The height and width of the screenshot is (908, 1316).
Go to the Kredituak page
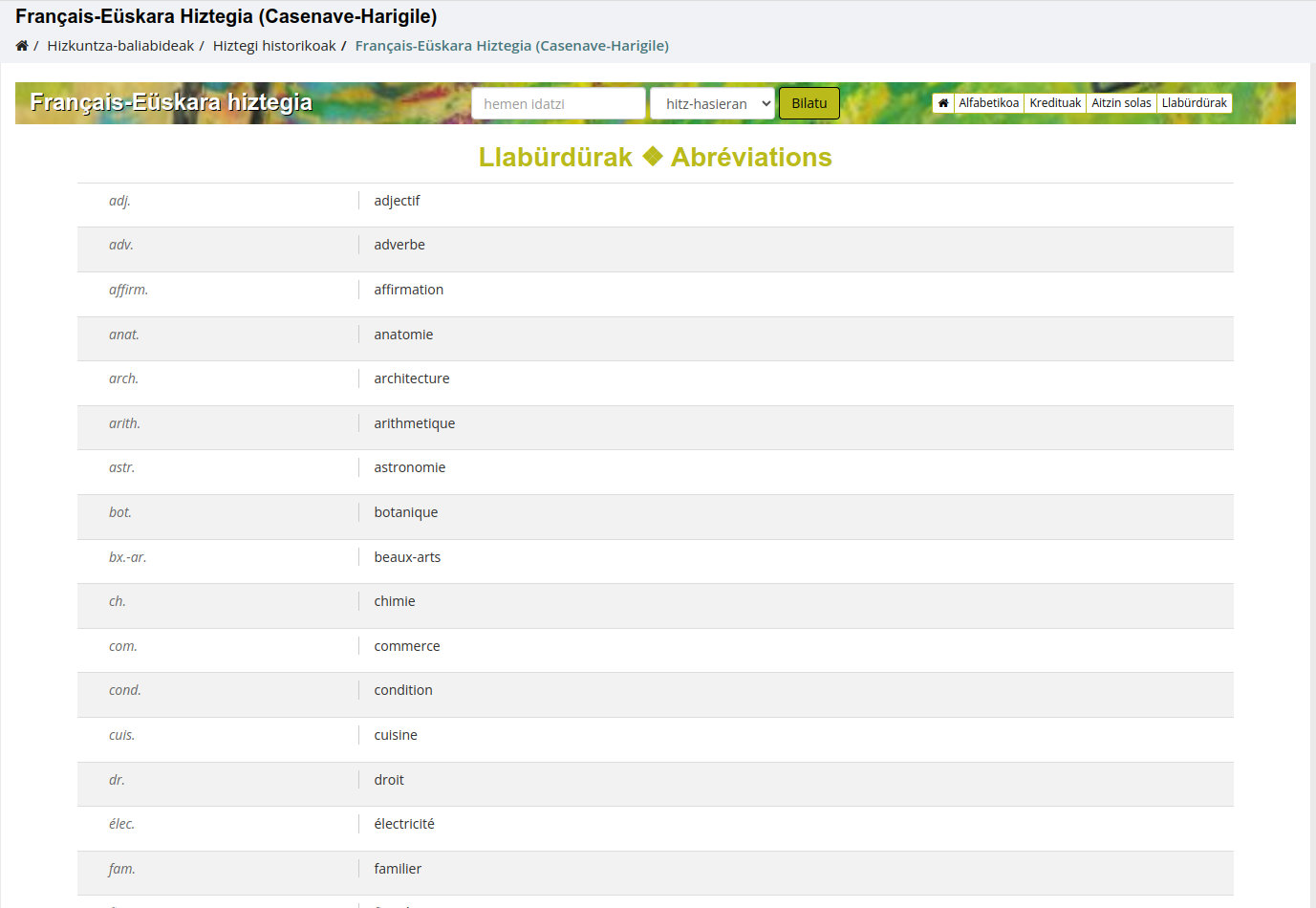point(1055,103)
